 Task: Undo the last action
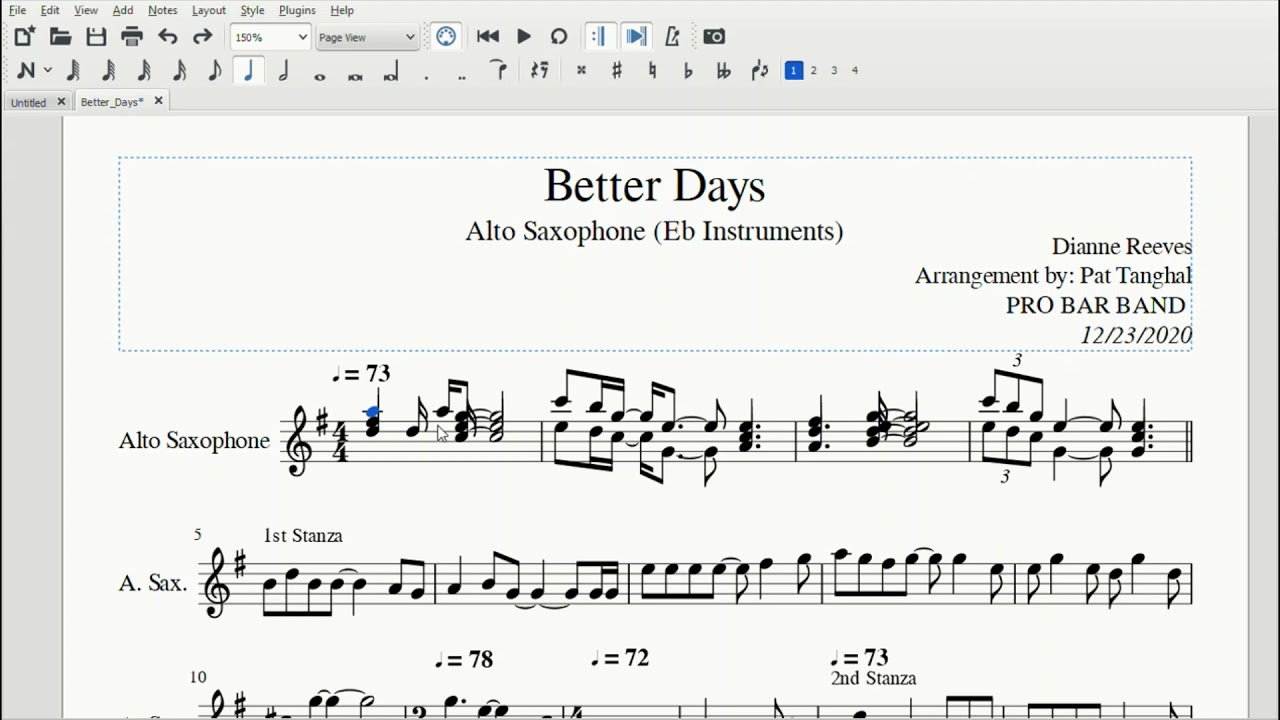click(168, 37)
